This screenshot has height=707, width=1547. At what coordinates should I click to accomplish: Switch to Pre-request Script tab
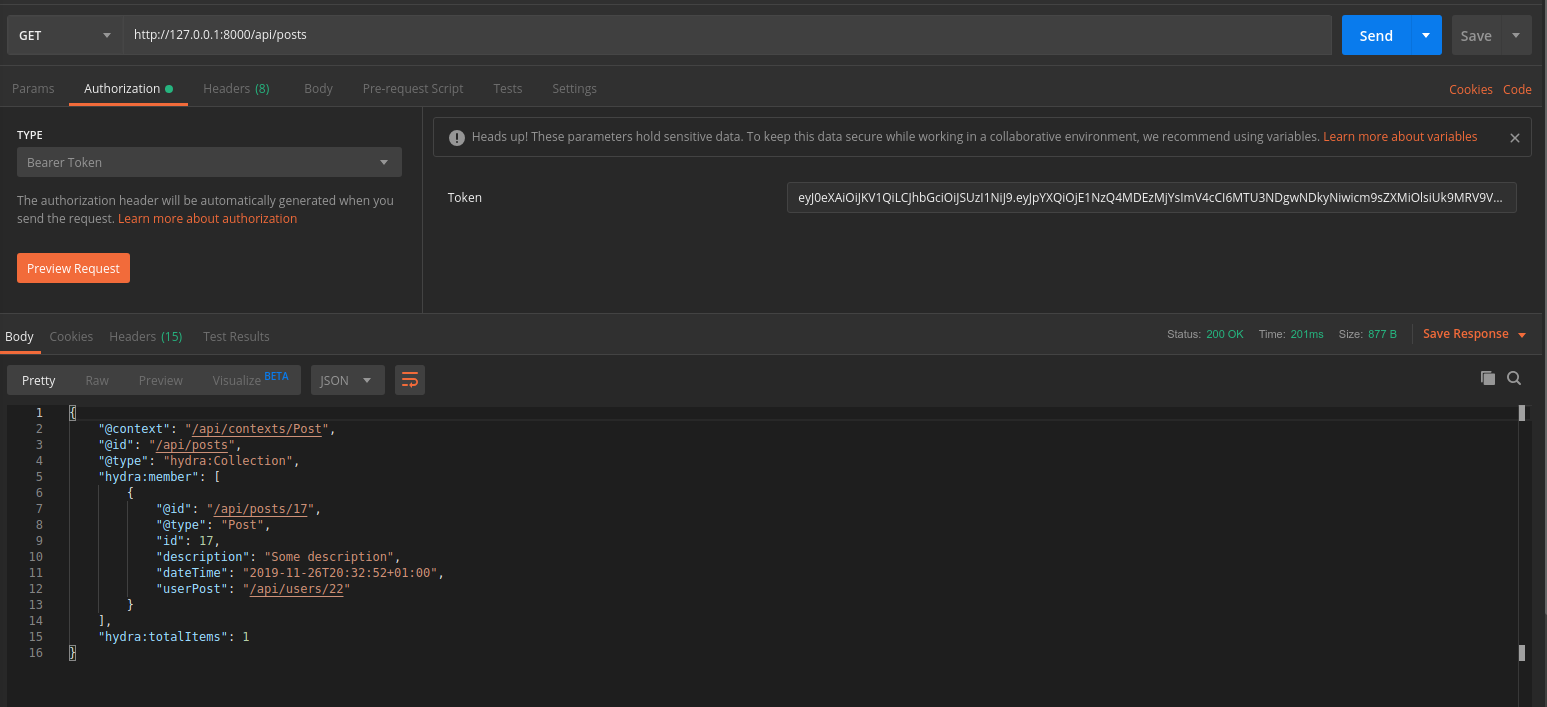413,88
